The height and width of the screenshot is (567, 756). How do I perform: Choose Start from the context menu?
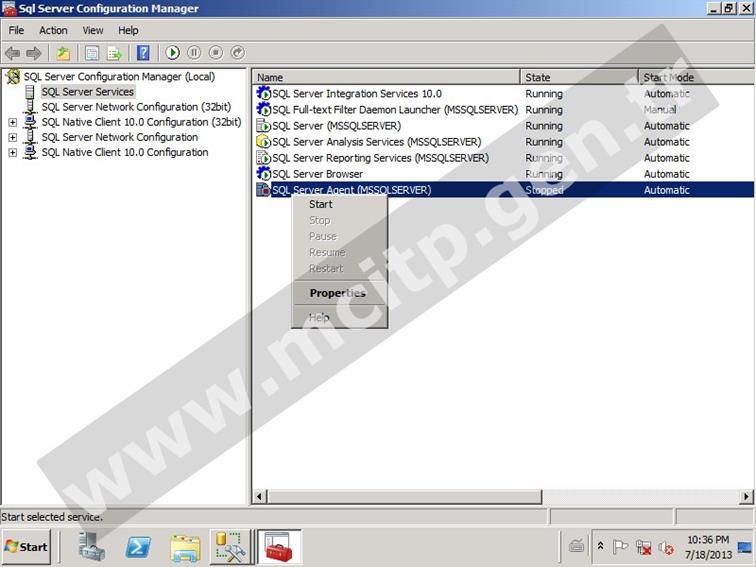coord(339,204)
